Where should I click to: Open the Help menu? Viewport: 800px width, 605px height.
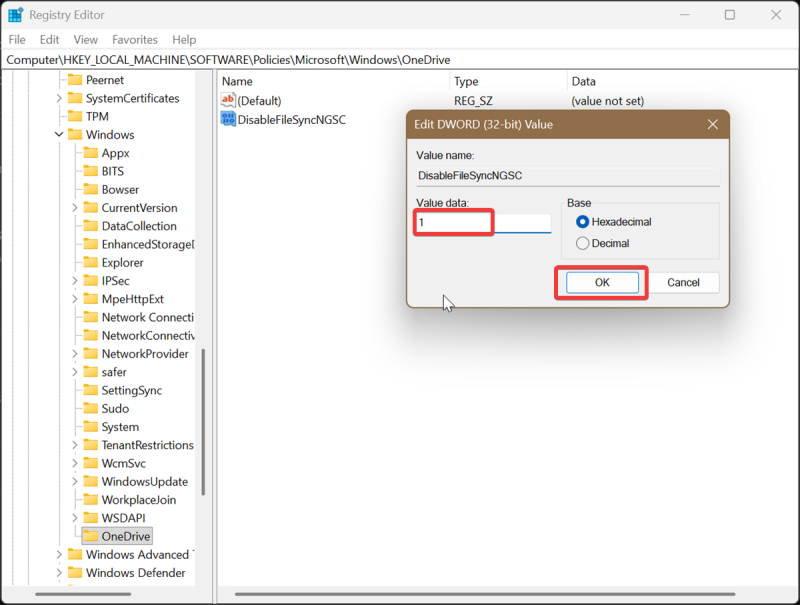184,40
